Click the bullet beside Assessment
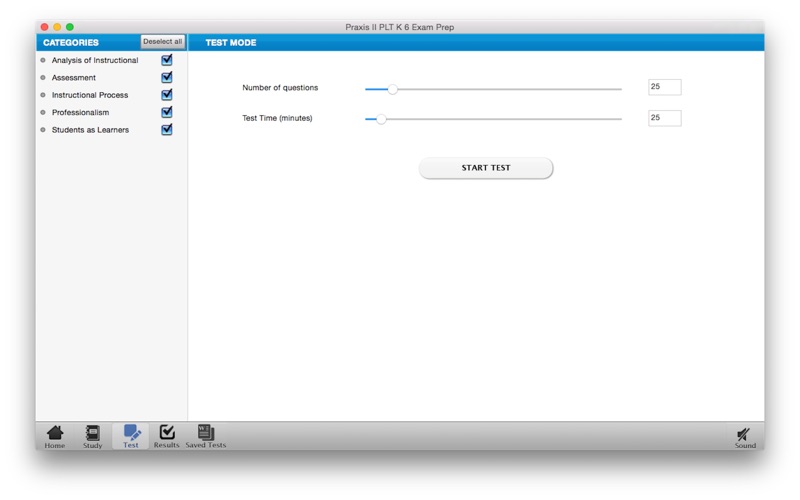The height and width of the screenshot is (500, 800). tap(43, 78)
